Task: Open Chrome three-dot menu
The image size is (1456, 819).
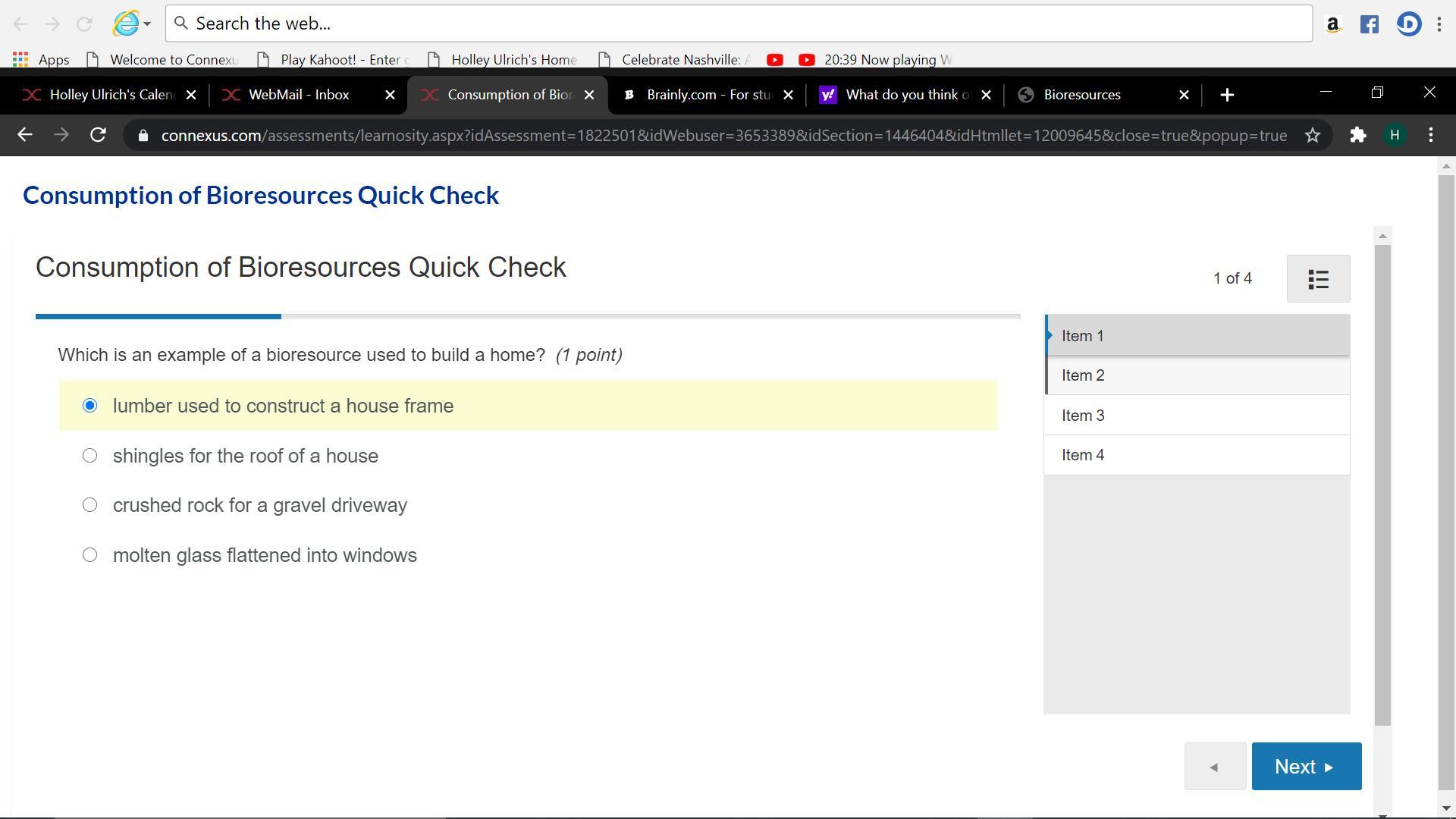Action: tap(1430, 136)
